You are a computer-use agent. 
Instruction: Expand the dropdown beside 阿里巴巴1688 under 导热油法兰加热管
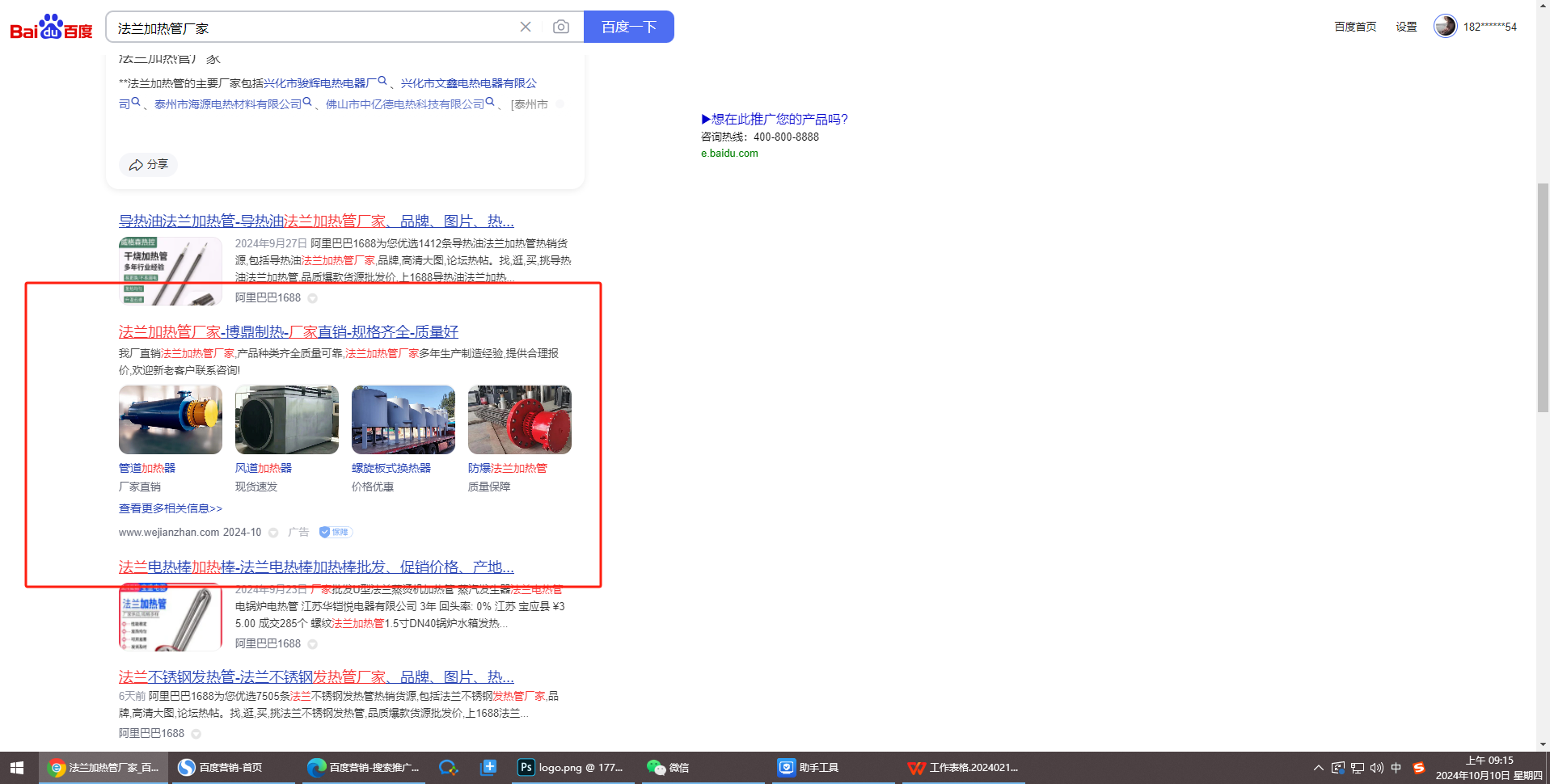[312, 298]
